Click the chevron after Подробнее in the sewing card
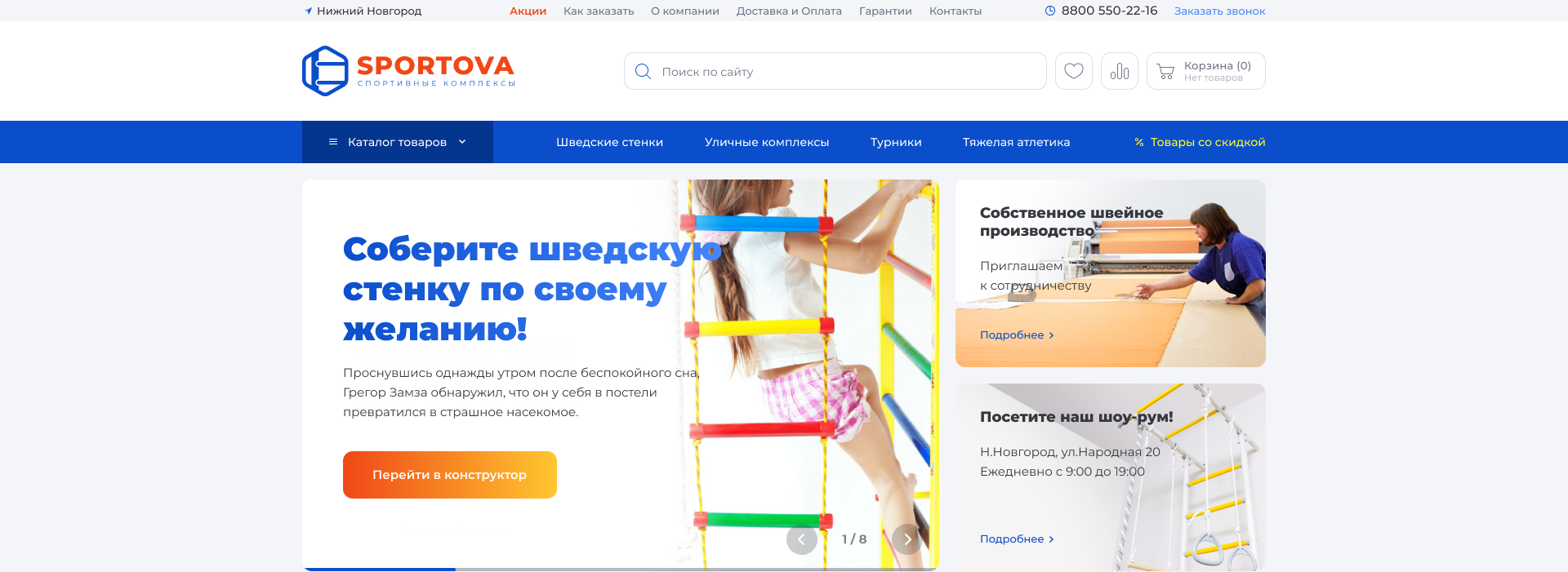This screenshot has width=1568, height=572. [1051, 335]
